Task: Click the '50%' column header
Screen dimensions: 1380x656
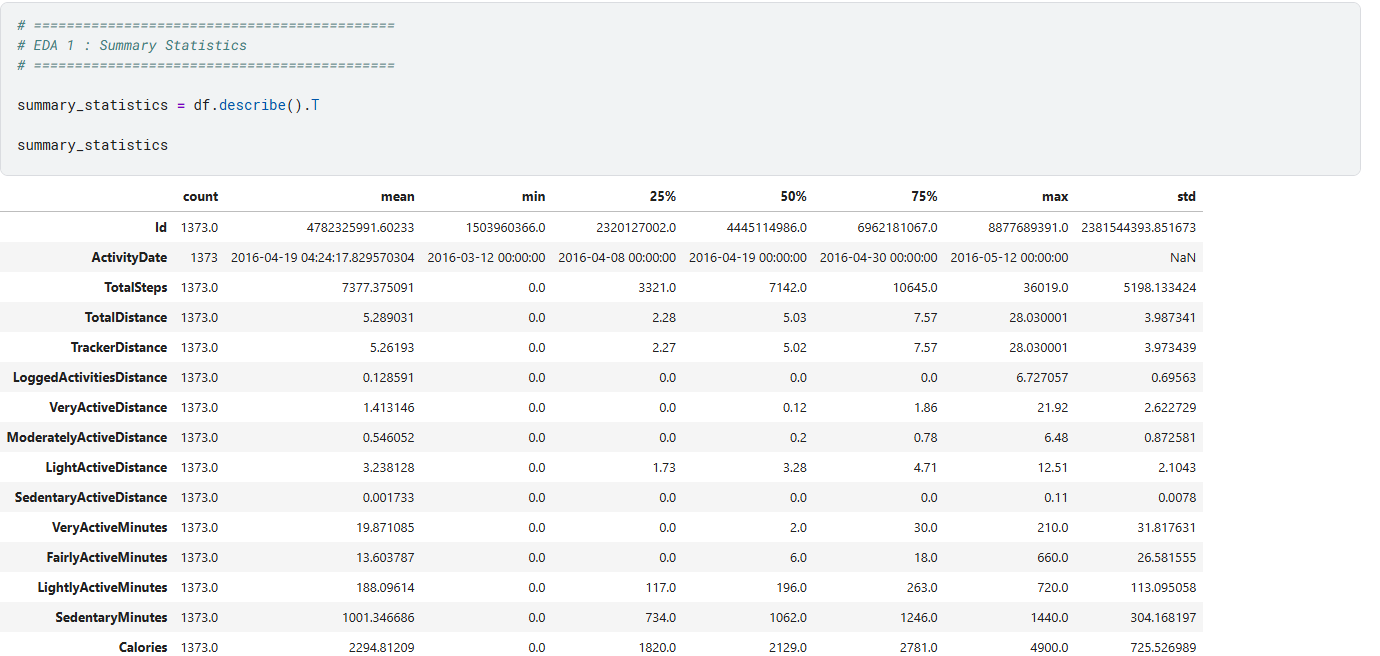Action: (794, 197)
